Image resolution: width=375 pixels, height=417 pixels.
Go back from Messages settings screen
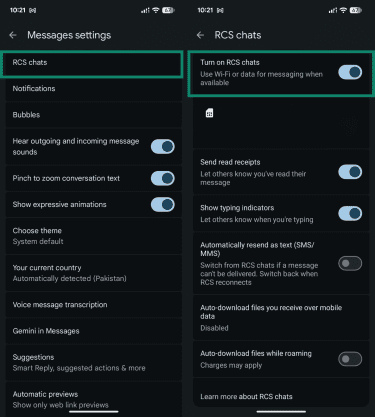coord(13,35)
